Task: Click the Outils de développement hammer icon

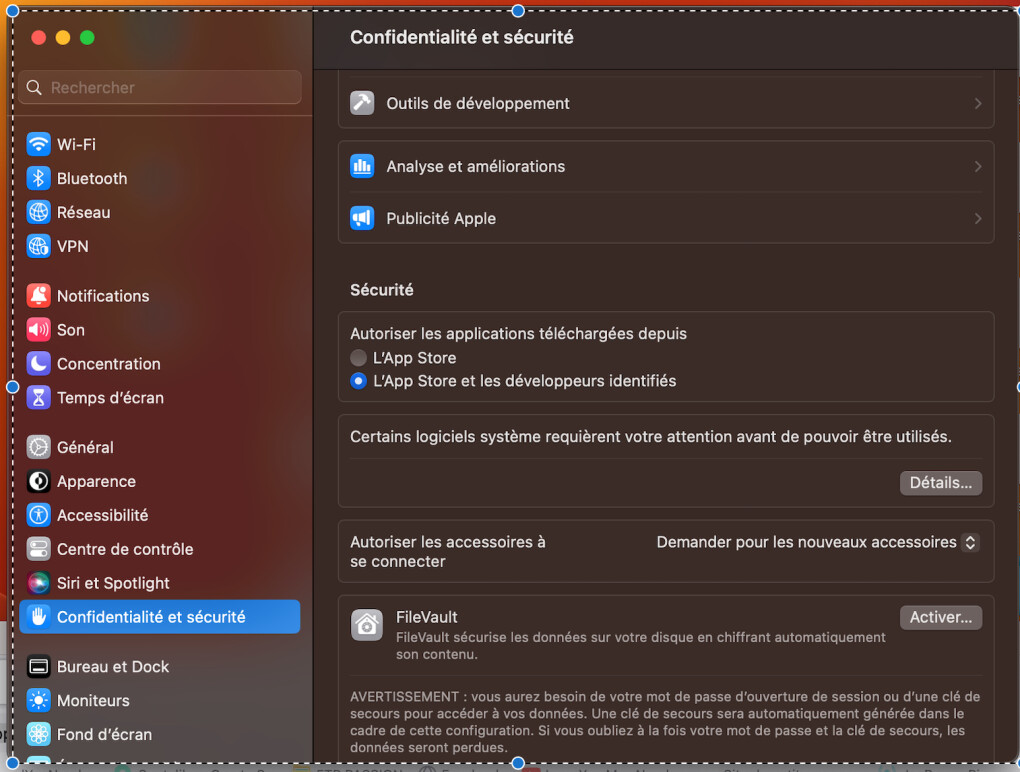Action: point(362,103)
